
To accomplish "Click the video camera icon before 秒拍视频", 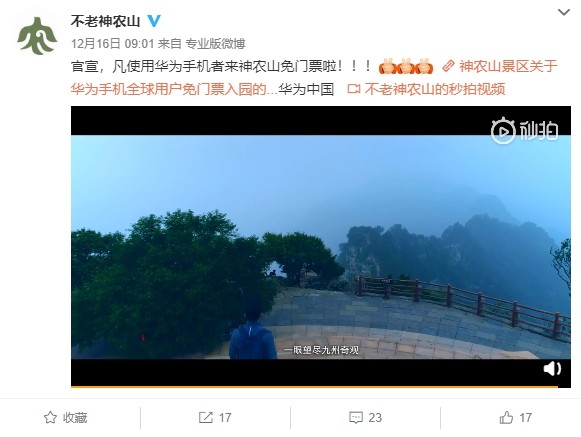I will [x=354, y=89].
